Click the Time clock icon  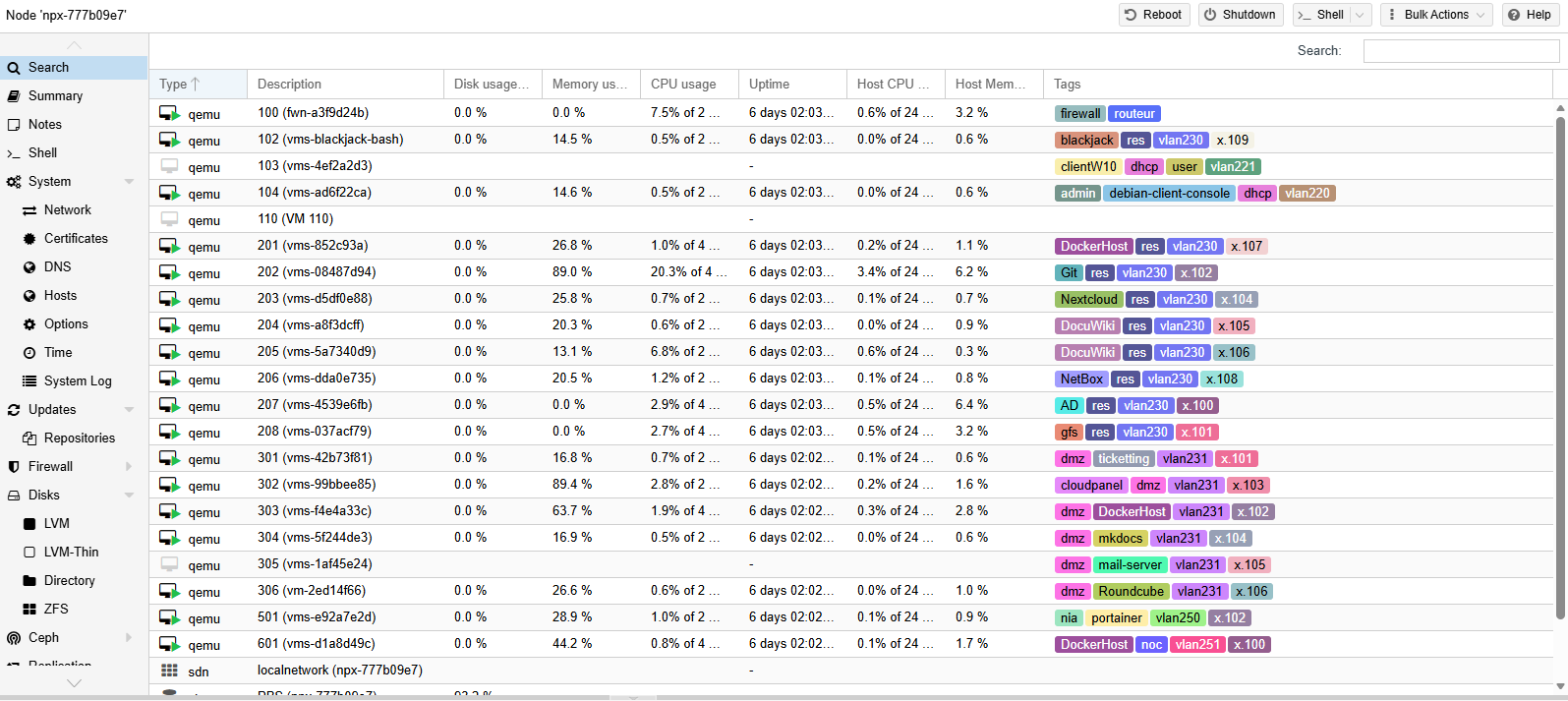tap(29, 353)
